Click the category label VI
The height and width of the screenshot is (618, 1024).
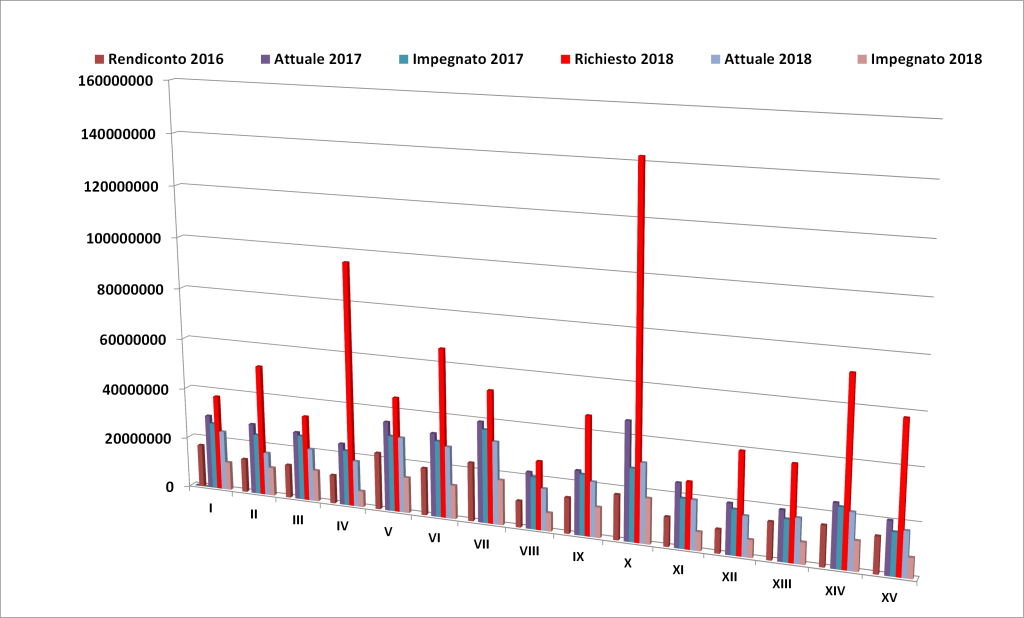434,538
